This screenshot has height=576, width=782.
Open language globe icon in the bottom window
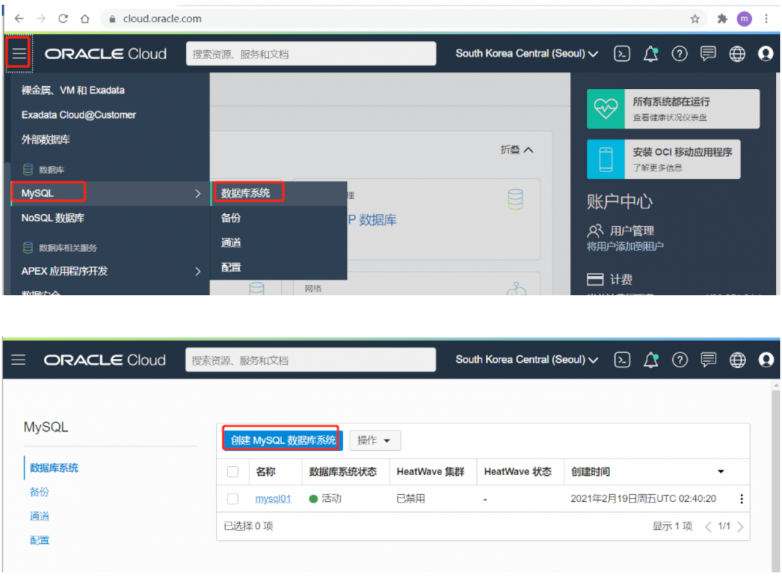coord(737,360)
